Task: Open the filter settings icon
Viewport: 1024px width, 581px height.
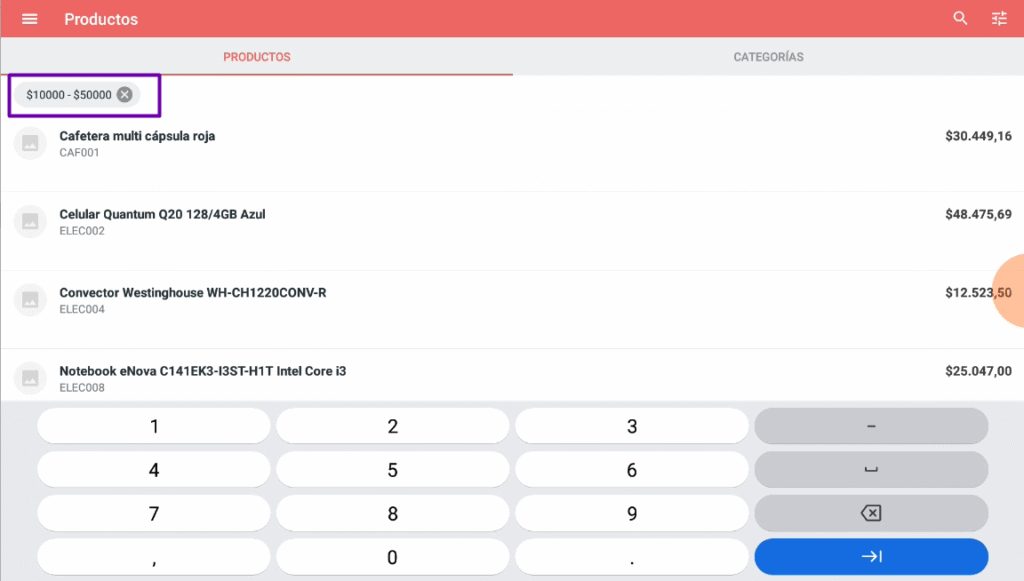Action: pyautogui.click(x=999, y=19)
